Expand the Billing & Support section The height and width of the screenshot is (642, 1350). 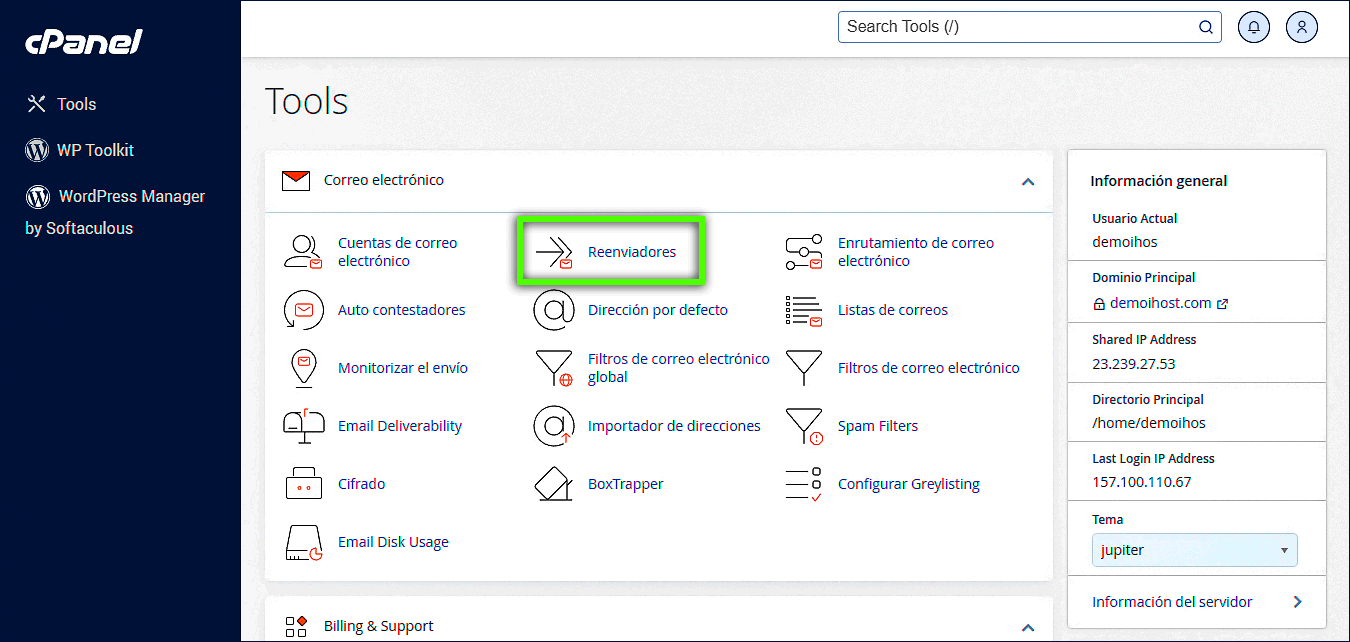[1027, 627]
